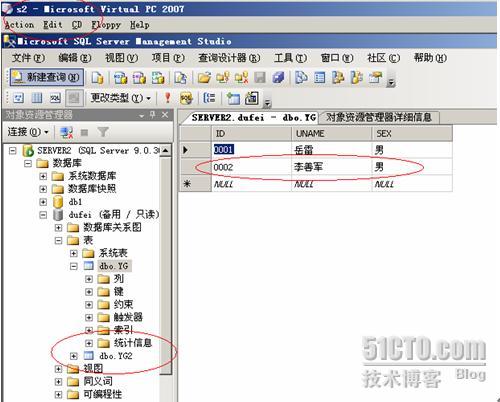Expand the dbo.YG2 table node
Screen dimensions: 500x402
tap(74, 356)
